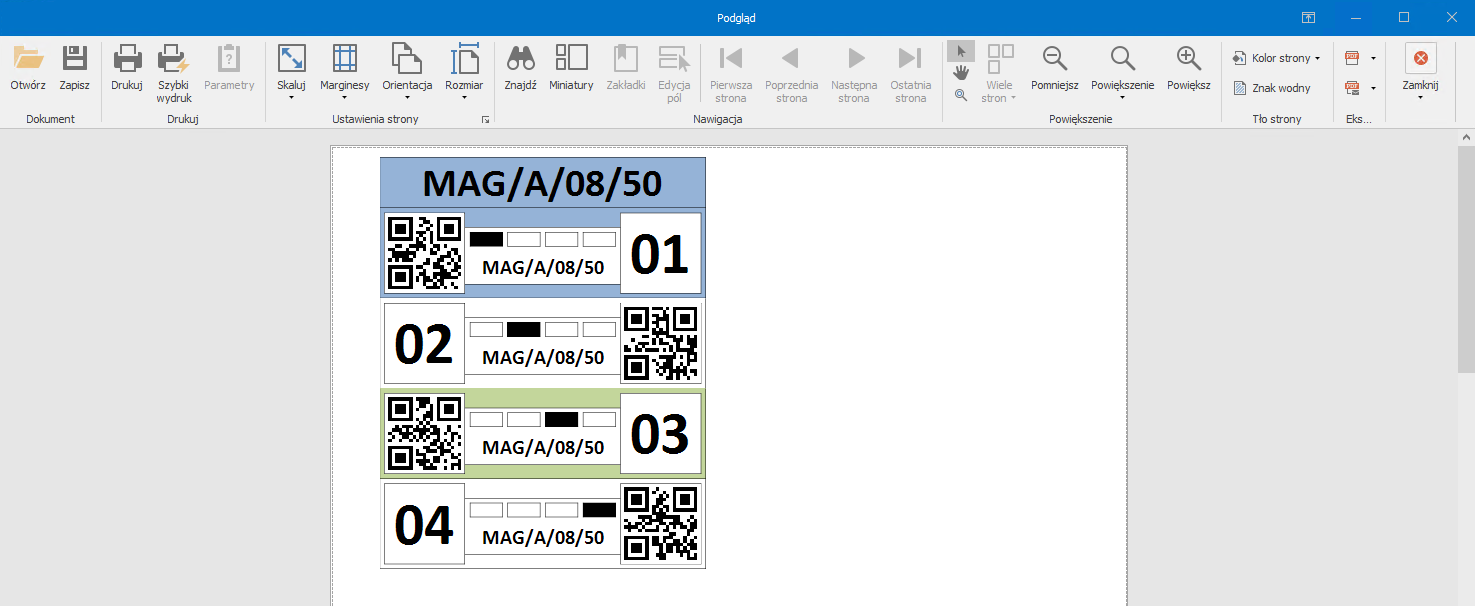Click the small MAG/A/08/50 text in row 04
Screen dimensions: 1475x606
click(x=543, y=537)
